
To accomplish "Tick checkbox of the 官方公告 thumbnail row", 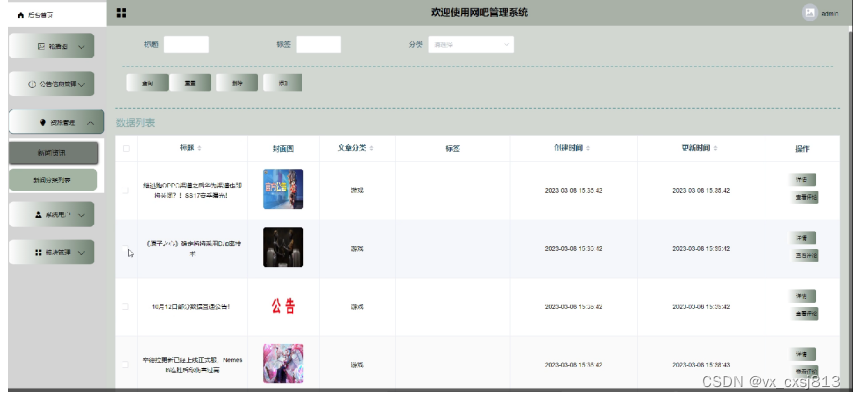I will (125, 190).
